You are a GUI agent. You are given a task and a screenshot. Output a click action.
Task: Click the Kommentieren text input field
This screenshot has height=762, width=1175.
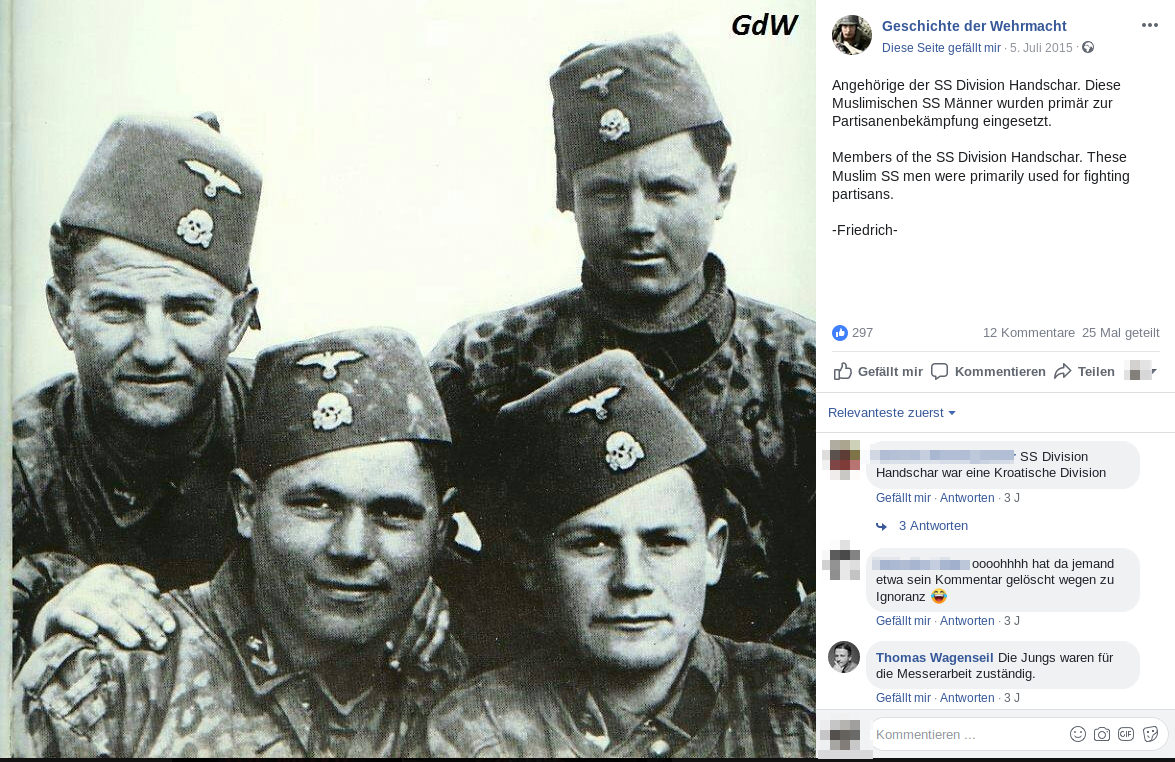click(x=967, y=734)
